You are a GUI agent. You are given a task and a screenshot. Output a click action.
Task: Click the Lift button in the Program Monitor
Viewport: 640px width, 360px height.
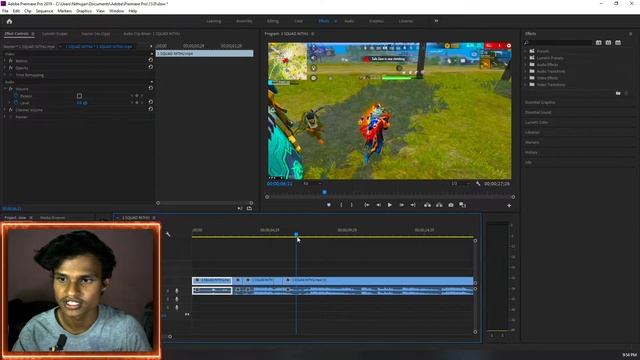pyautogui.click(x=427, y=205)
